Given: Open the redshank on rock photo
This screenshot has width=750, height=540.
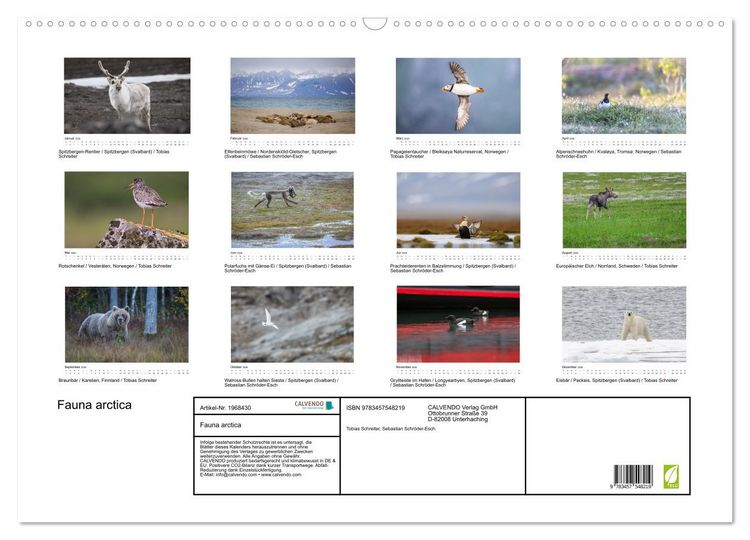Looking at the screenshot, I should click(x=127, y=209).
